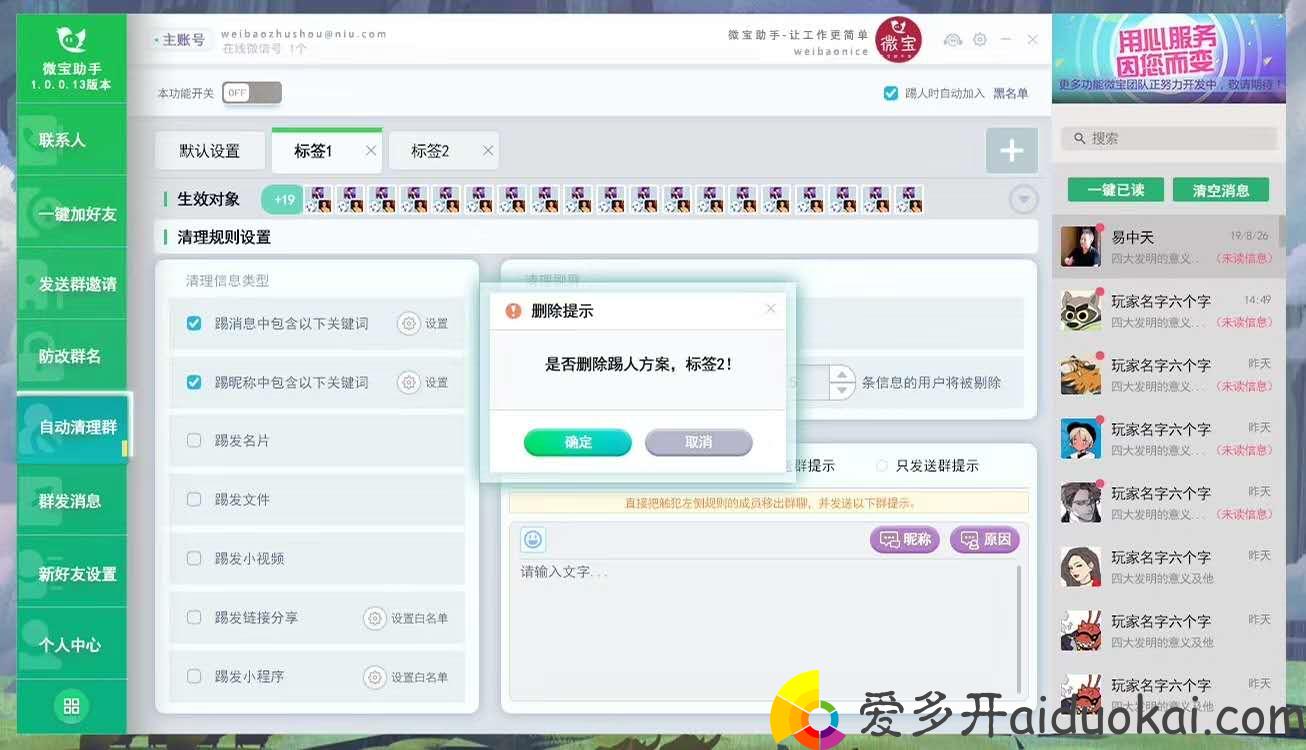Click the 搜索 search field
Image resolution: width=1306 pixels, height=750 pixels.
[x=1170, y=139]
